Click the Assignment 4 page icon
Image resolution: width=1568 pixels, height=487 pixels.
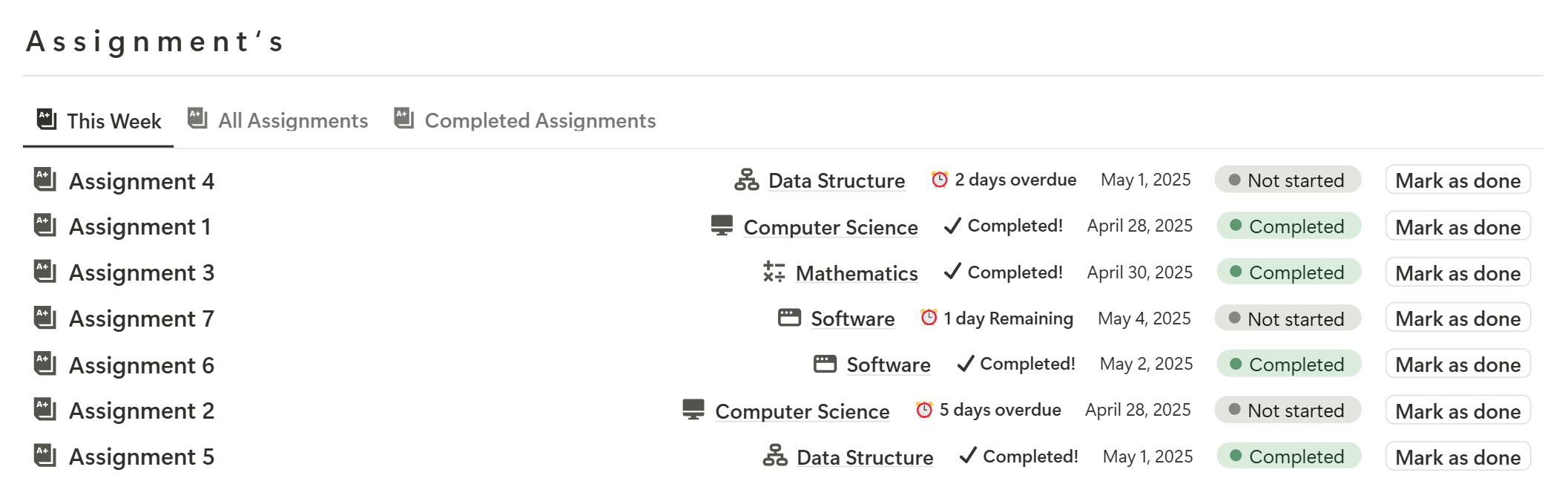point(45,180)
